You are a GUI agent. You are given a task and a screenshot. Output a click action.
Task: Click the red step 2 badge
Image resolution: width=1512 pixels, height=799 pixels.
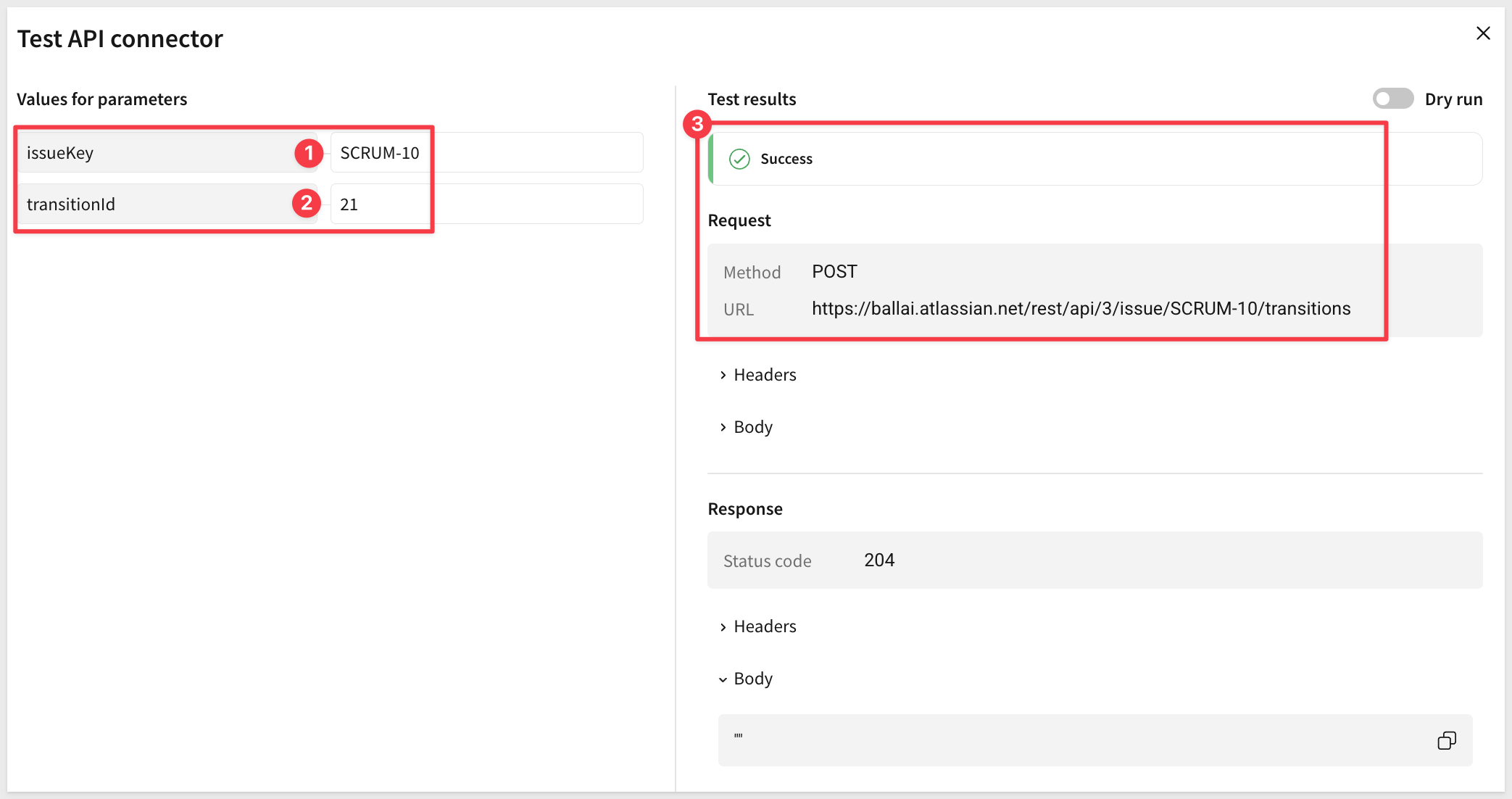(x=307, y=203)
